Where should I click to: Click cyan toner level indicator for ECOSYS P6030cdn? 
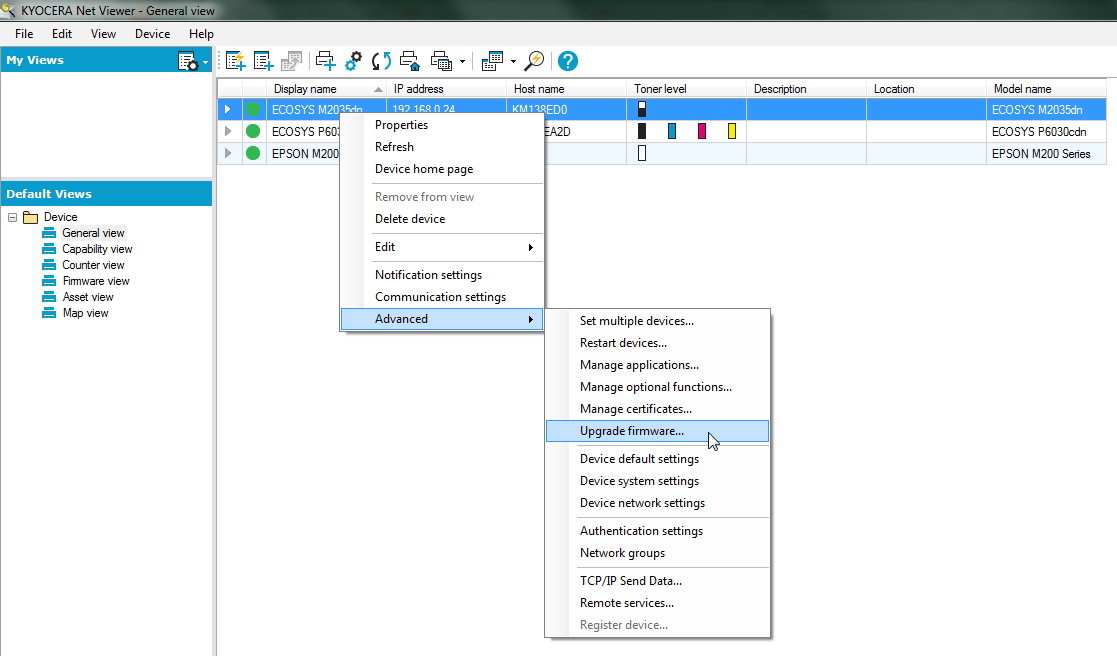(x=672, y=131)
